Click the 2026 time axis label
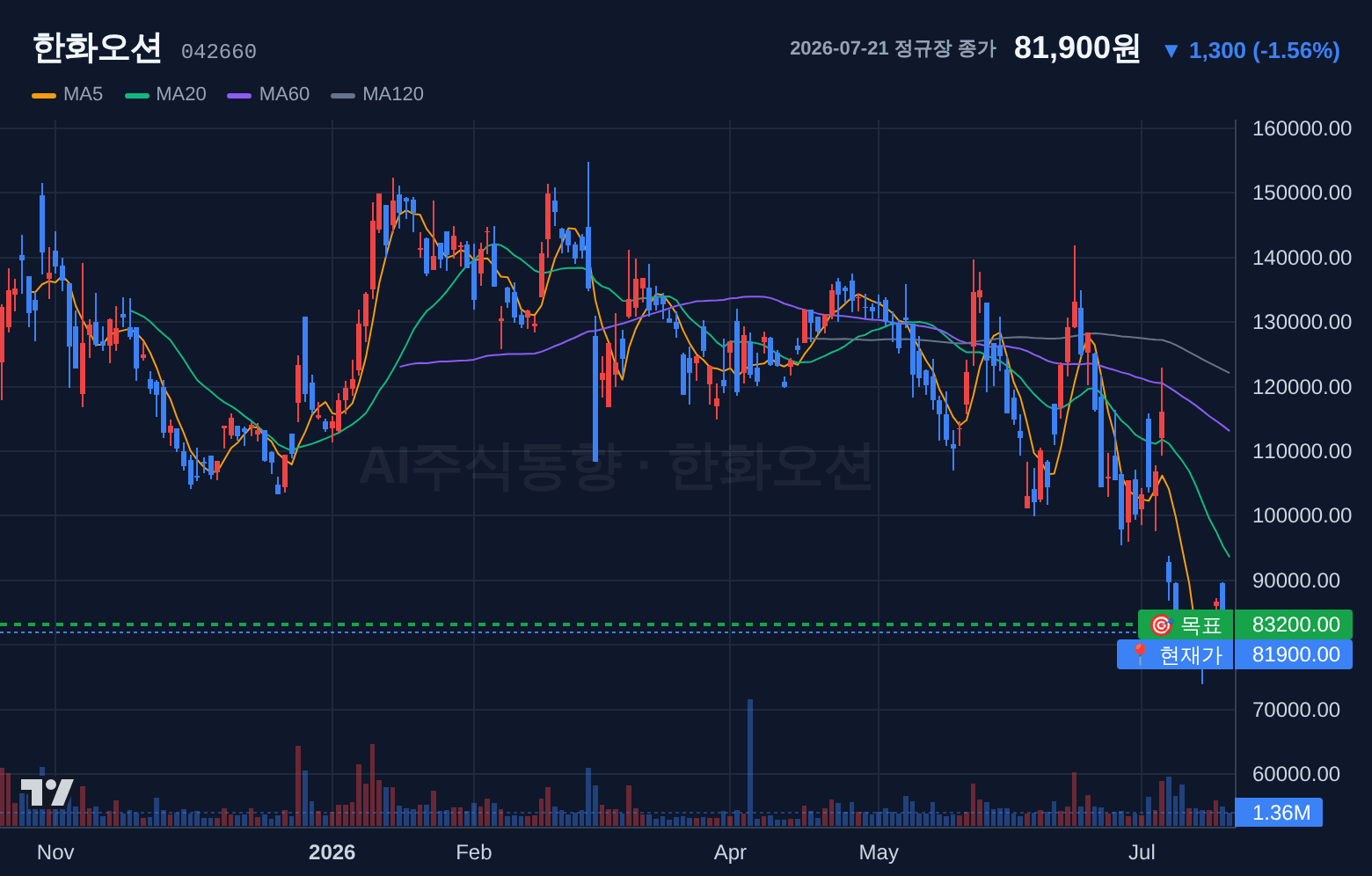1372x876 pixels. 332,852
